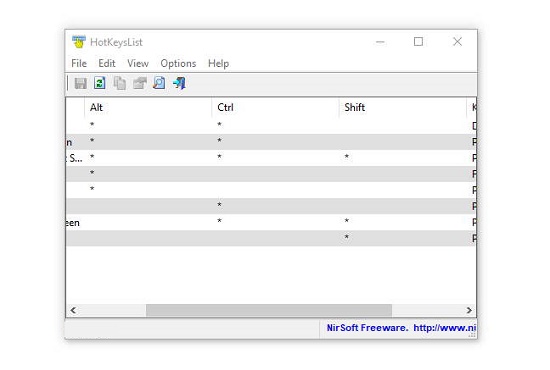The image size is (550, 370).
Task: Open the NirSoft Freeware website link
Action: pyautogui.click(x=401, y=328)
